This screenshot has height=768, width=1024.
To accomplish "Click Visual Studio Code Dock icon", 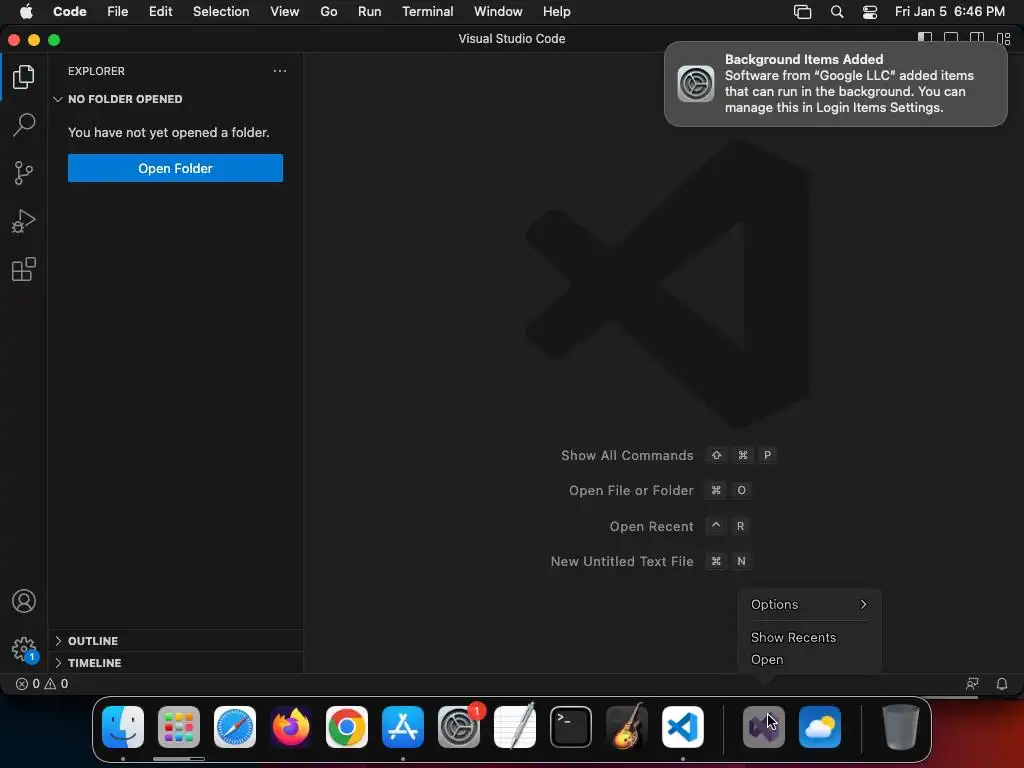I will pyautogui.click(x=682, y=727).
